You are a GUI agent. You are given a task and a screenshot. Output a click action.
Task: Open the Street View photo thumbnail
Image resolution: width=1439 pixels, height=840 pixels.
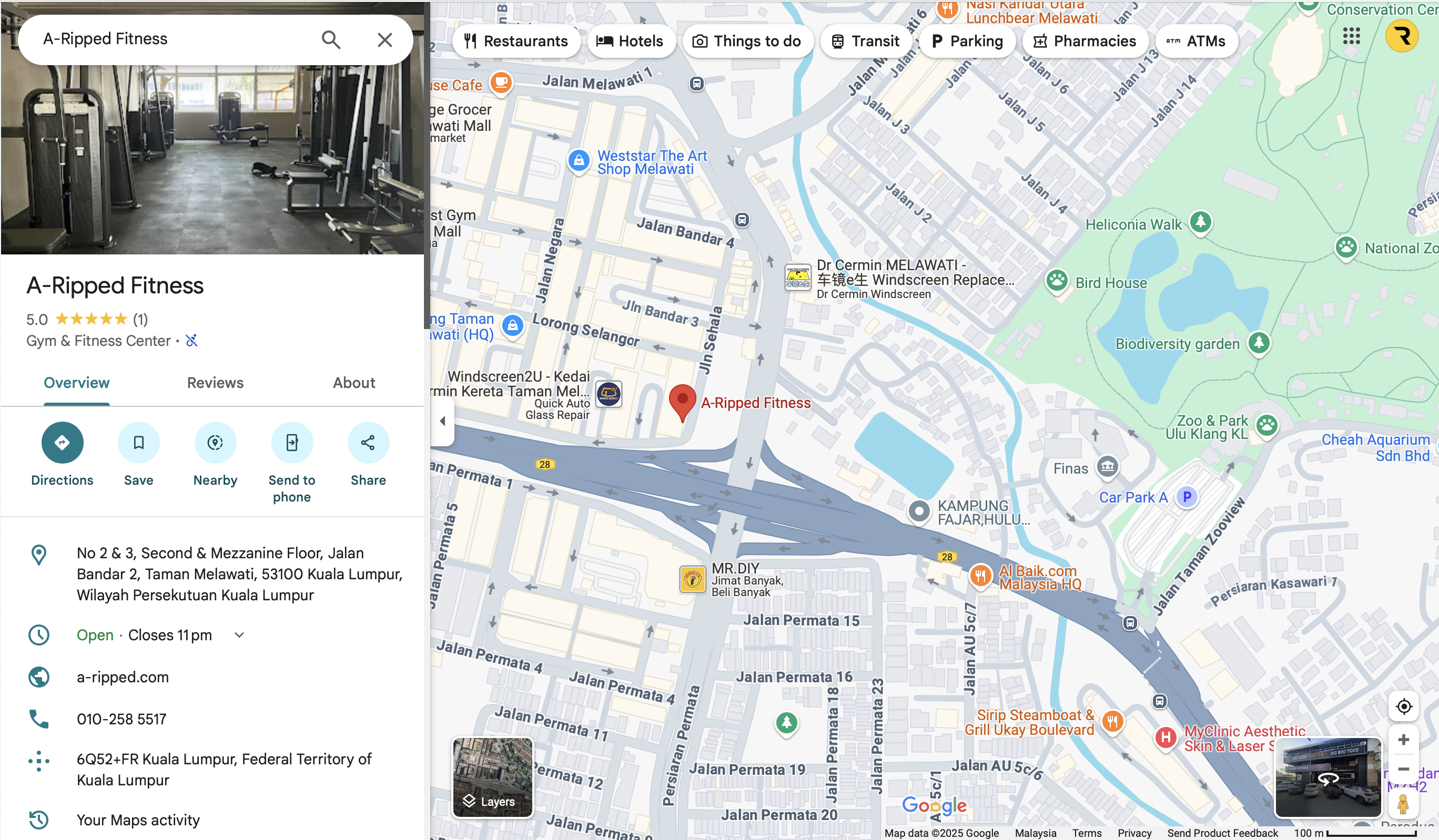[1327, 777]
